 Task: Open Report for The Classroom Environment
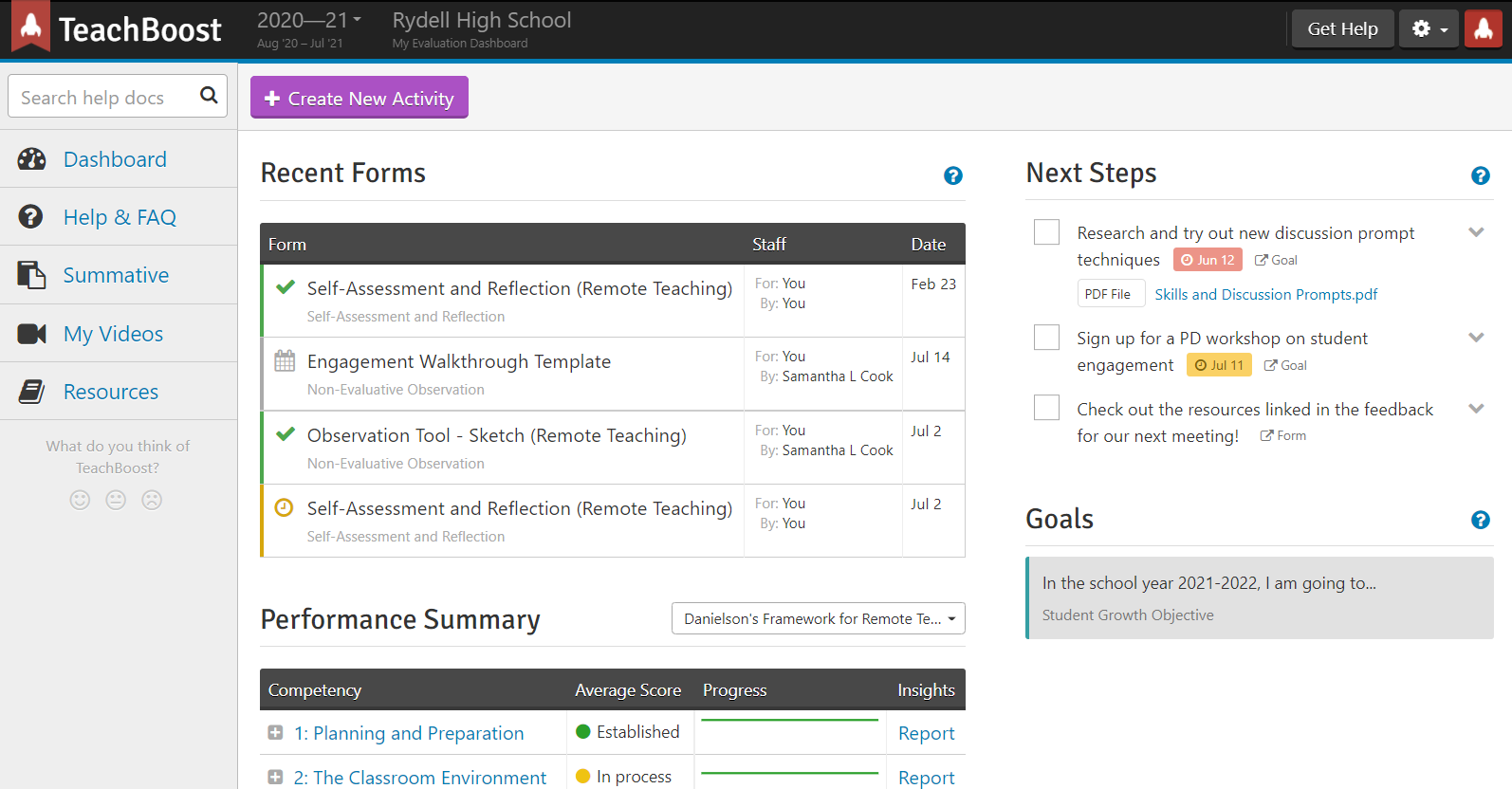[x=927, y=778]
